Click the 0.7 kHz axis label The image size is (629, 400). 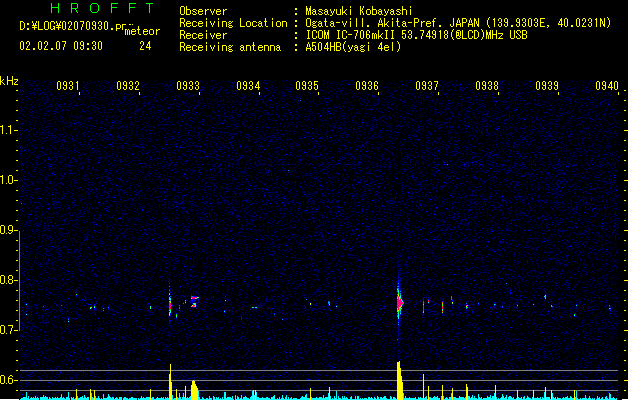point(9,330)
